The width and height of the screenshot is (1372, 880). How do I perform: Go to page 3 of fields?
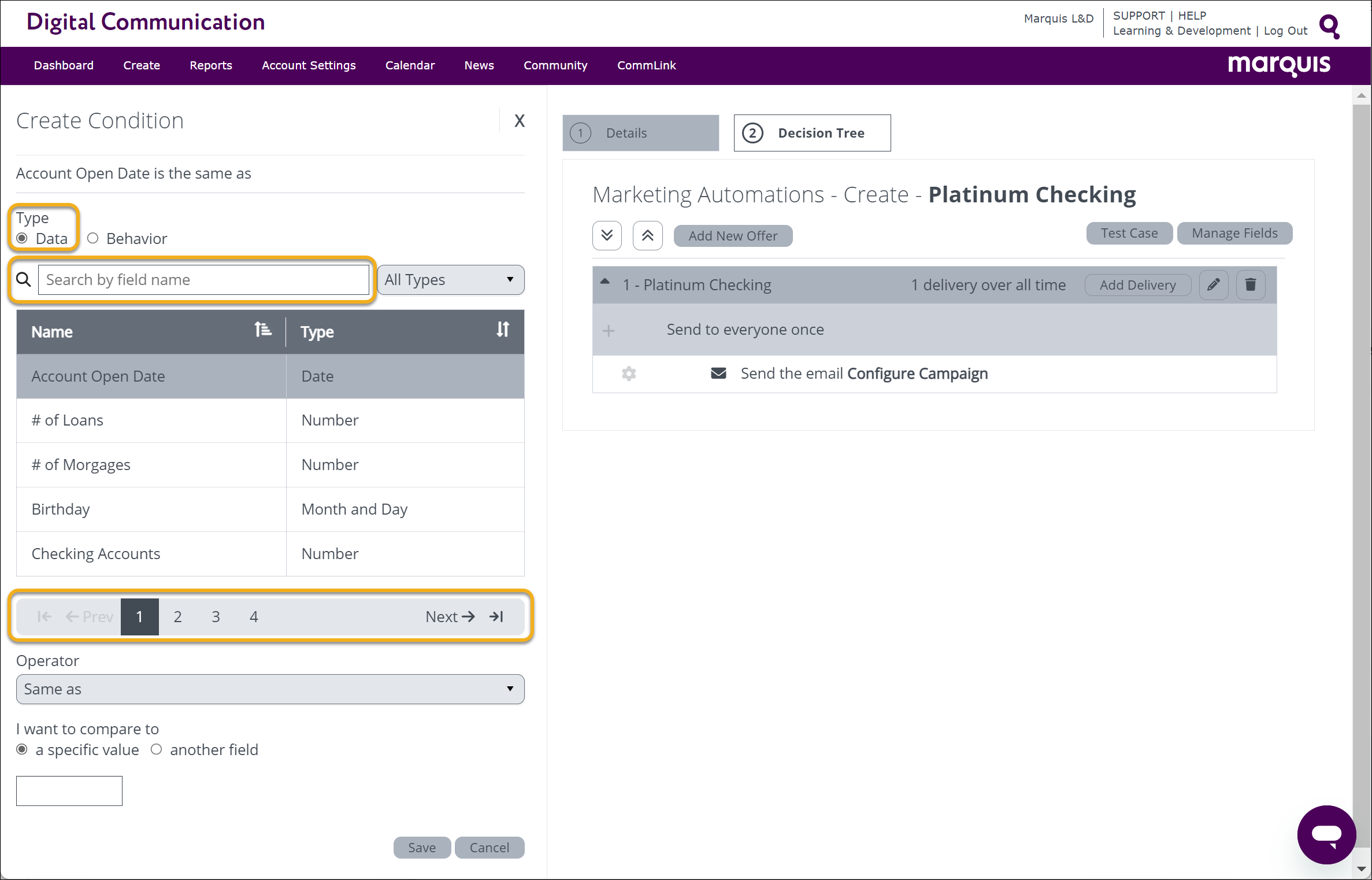[216, 616]
